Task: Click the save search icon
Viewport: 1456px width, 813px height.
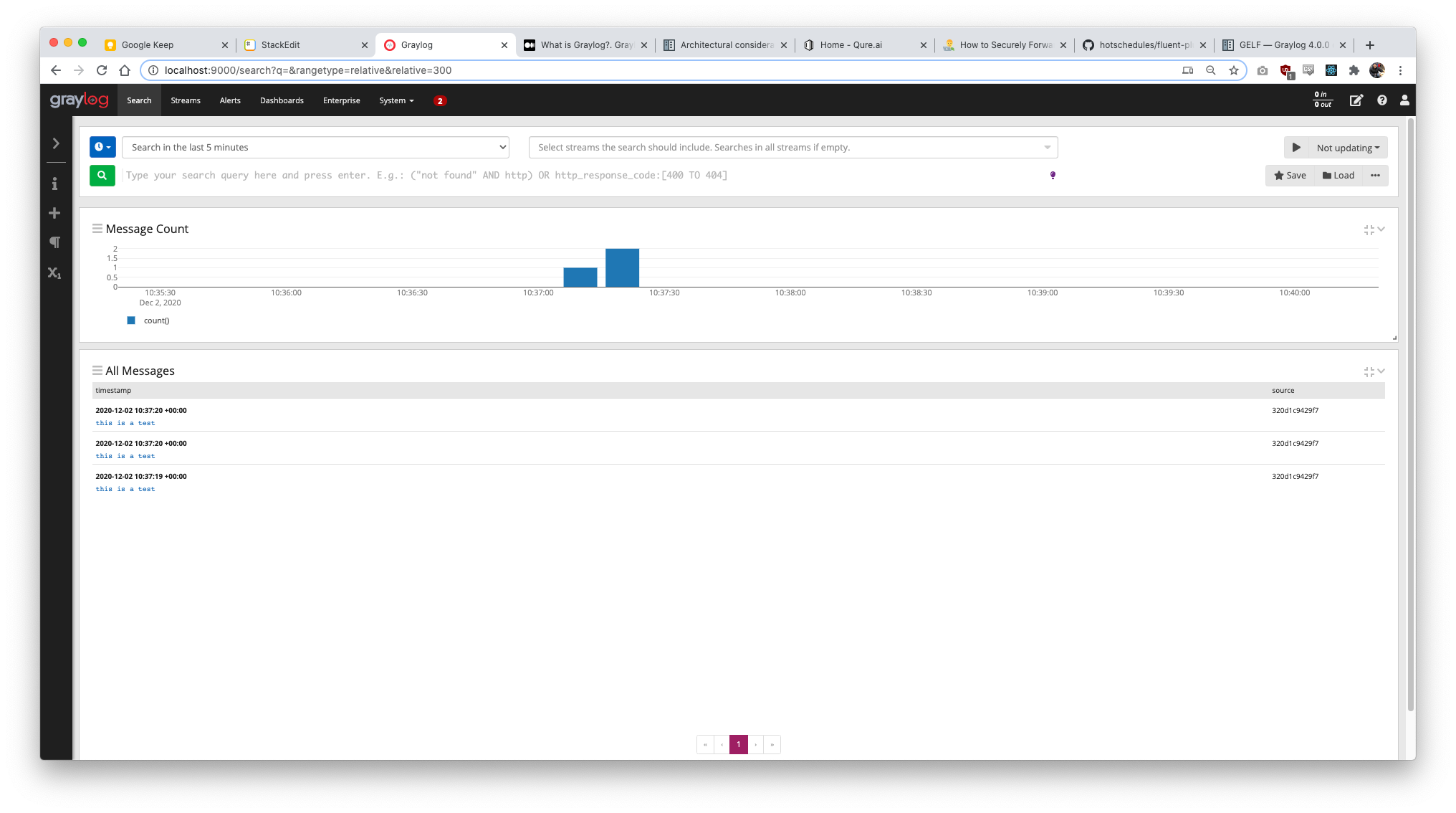Action: (1291, 175)
